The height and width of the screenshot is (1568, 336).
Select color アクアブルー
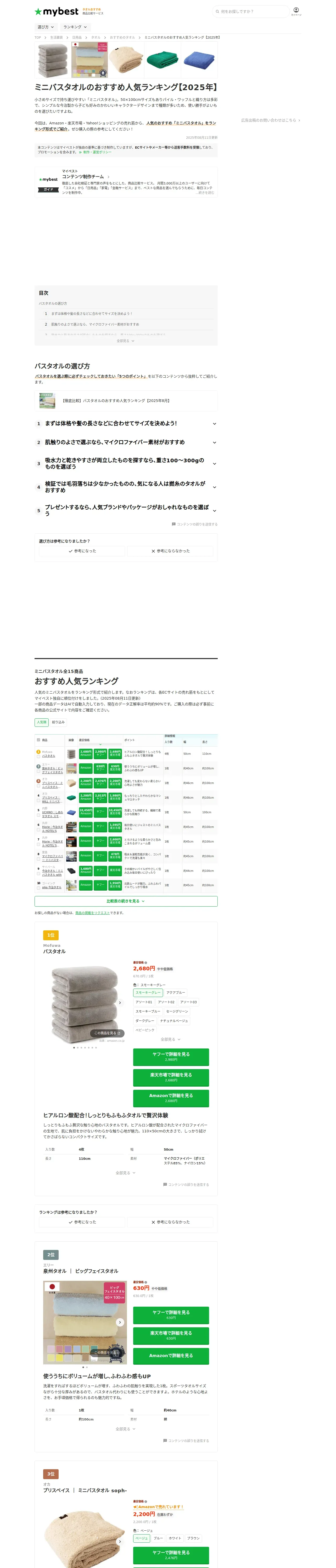[x=176, y=993]
